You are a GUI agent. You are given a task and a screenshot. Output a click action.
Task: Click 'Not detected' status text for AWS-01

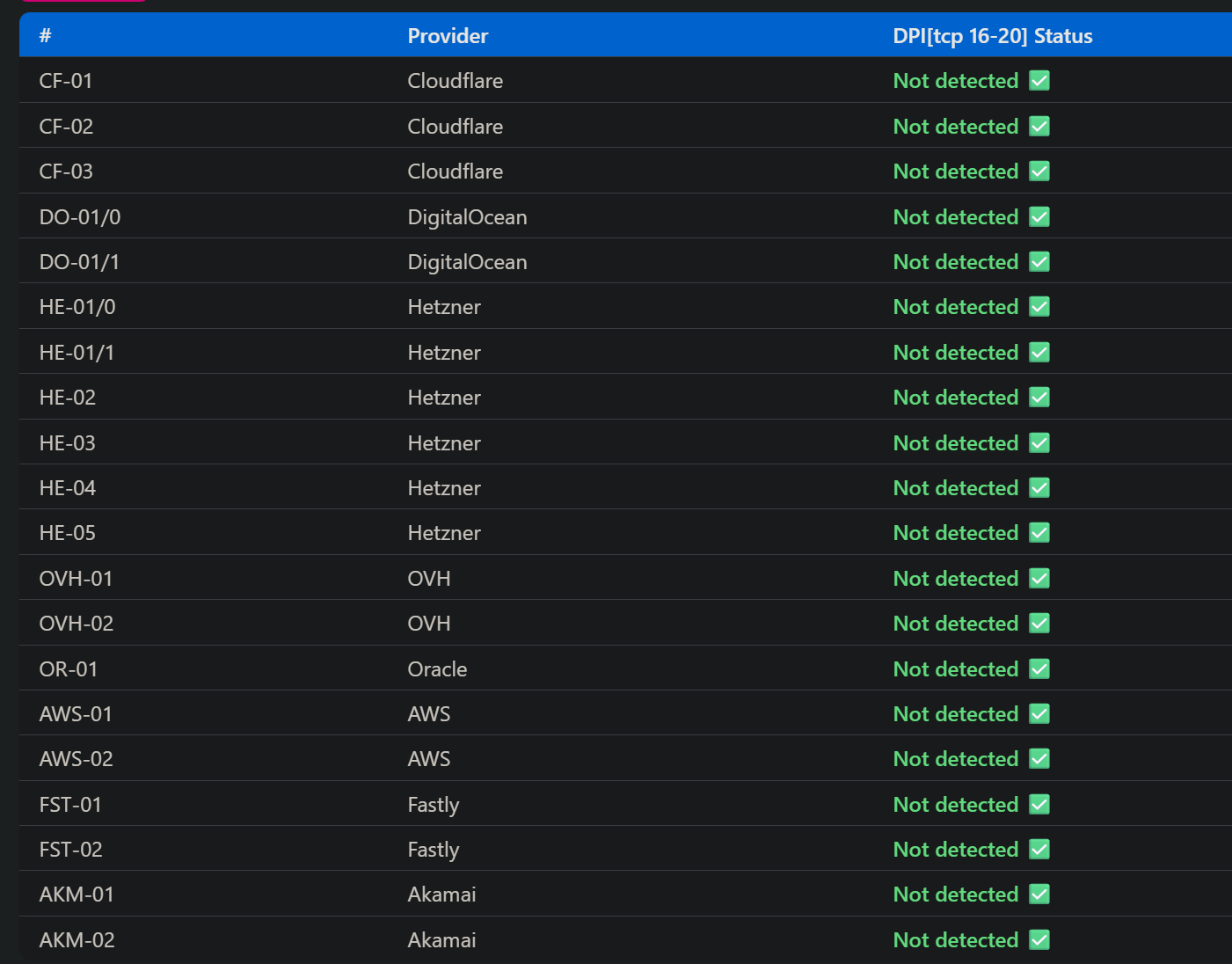[x=956, y=713]
